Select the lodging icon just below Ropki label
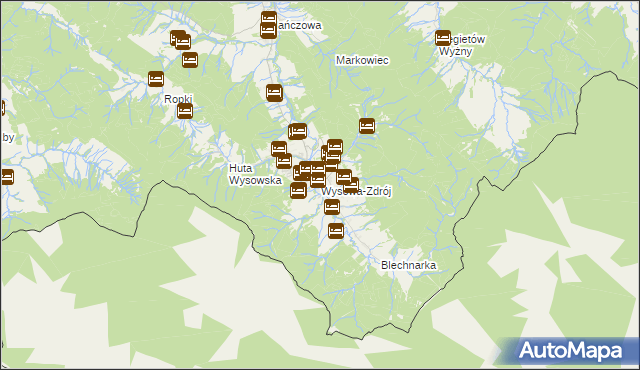Screen dimensions: 640x370 coord(185,111)
